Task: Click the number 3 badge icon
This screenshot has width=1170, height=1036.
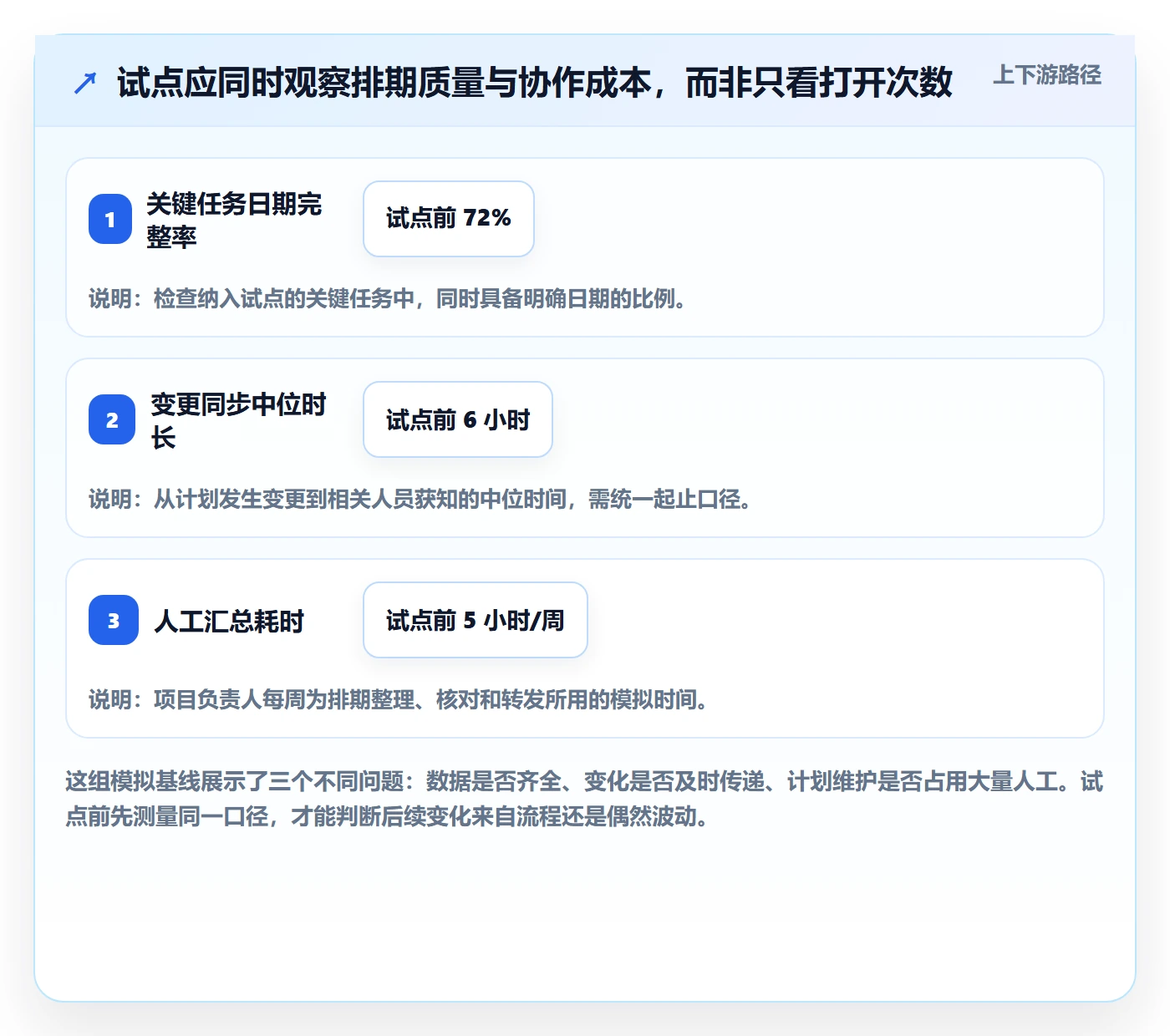Action: point(114,620)
